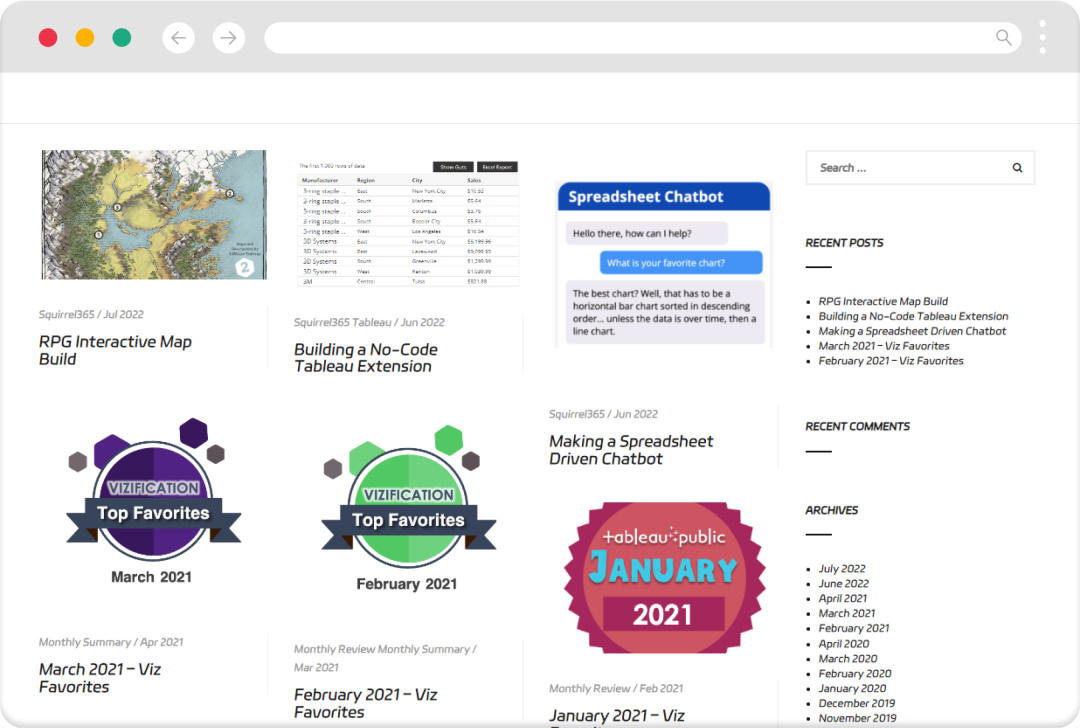The height and width of the screenshot is (728, 1080).
Task: Open the RPG Interactive Map Build post title
Action: pos(115,351)
